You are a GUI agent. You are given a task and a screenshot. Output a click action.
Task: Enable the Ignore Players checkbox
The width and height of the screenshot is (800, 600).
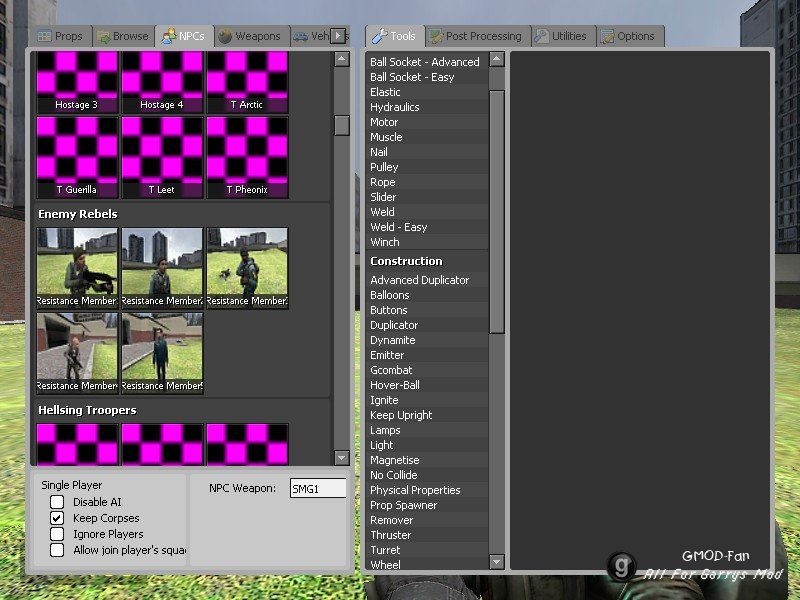click(57, 534)
